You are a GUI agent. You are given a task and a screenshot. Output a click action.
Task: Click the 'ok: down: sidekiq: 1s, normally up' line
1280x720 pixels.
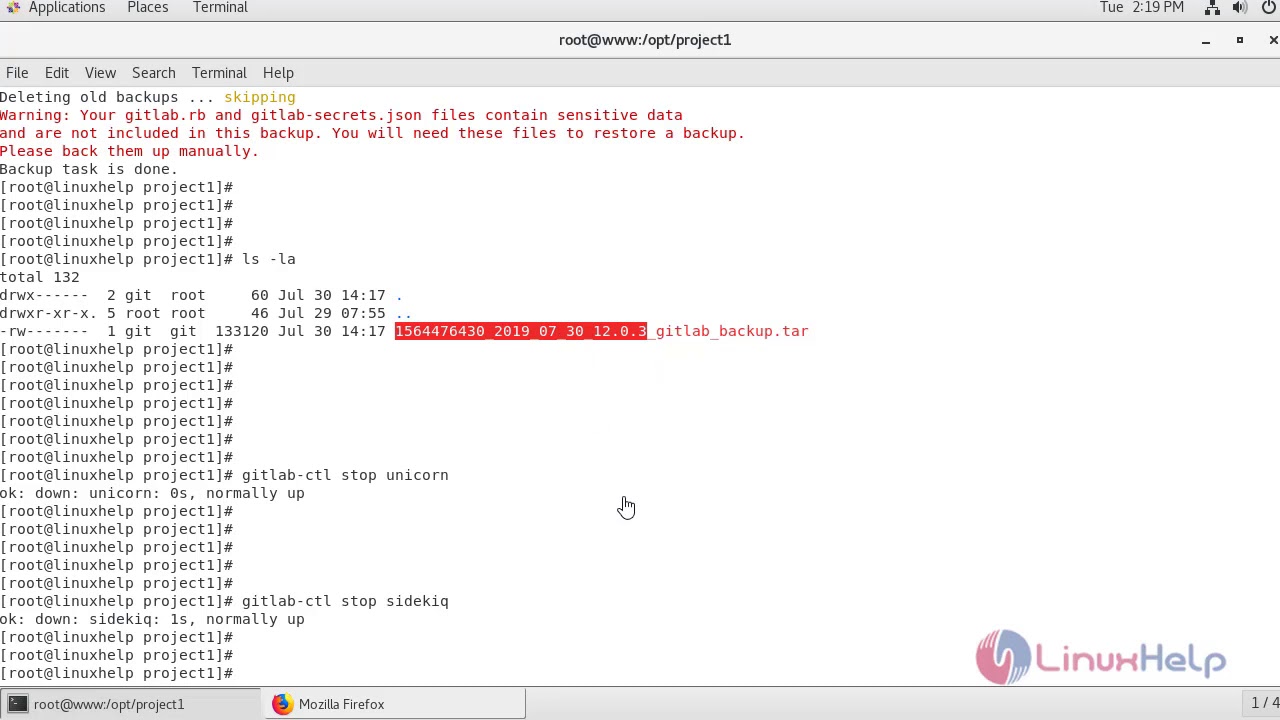152,619
